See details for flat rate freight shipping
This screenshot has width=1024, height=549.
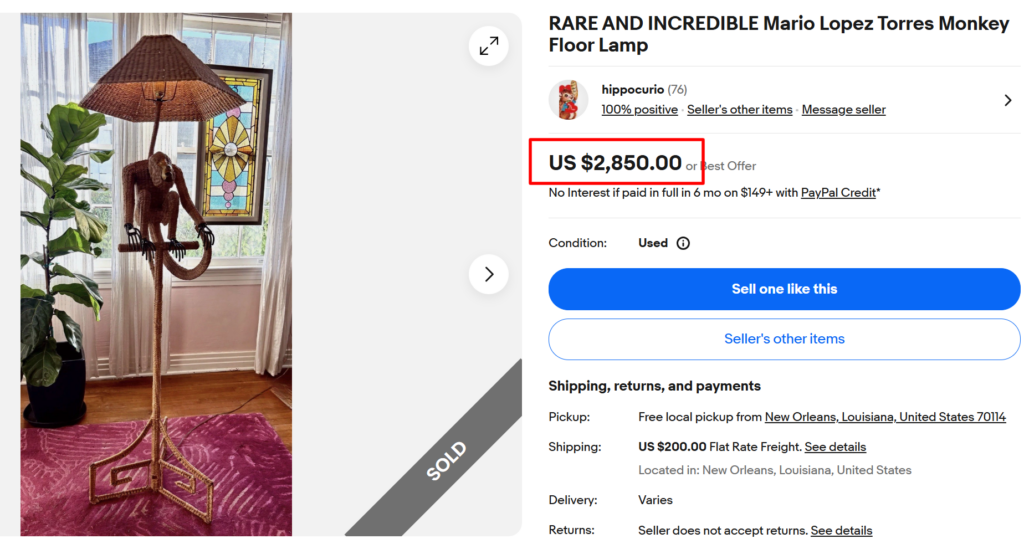(x=835, y=447)
